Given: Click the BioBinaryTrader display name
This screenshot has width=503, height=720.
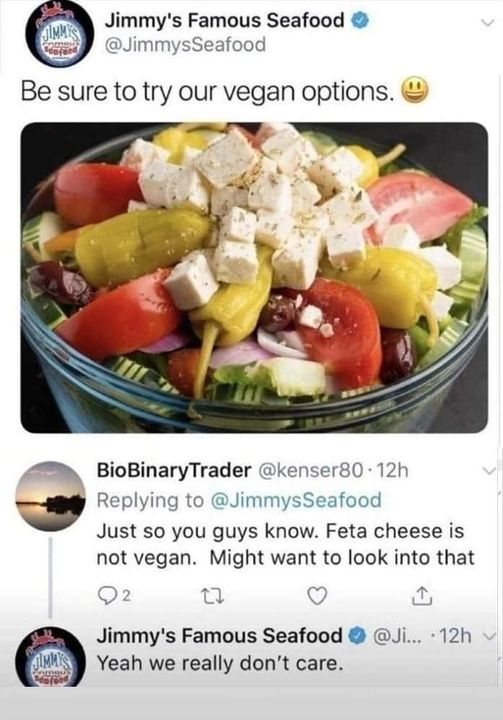Looking at the screenshot, I should 174,471.
